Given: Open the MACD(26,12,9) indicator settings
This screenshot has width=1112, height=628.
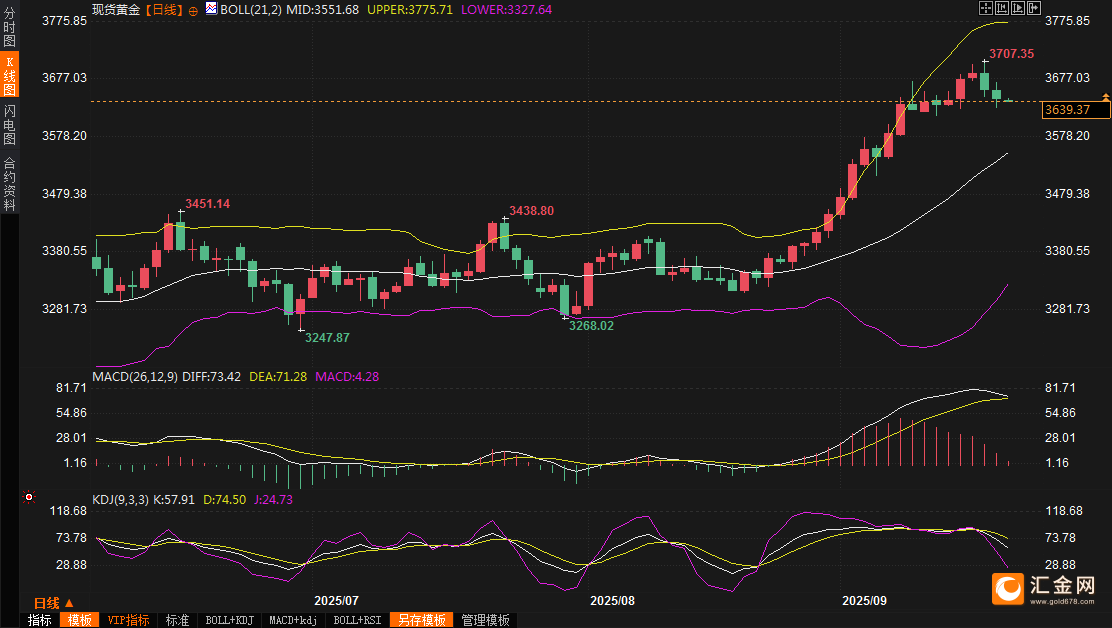Looking at the screenshot, I should pos(135,377).
